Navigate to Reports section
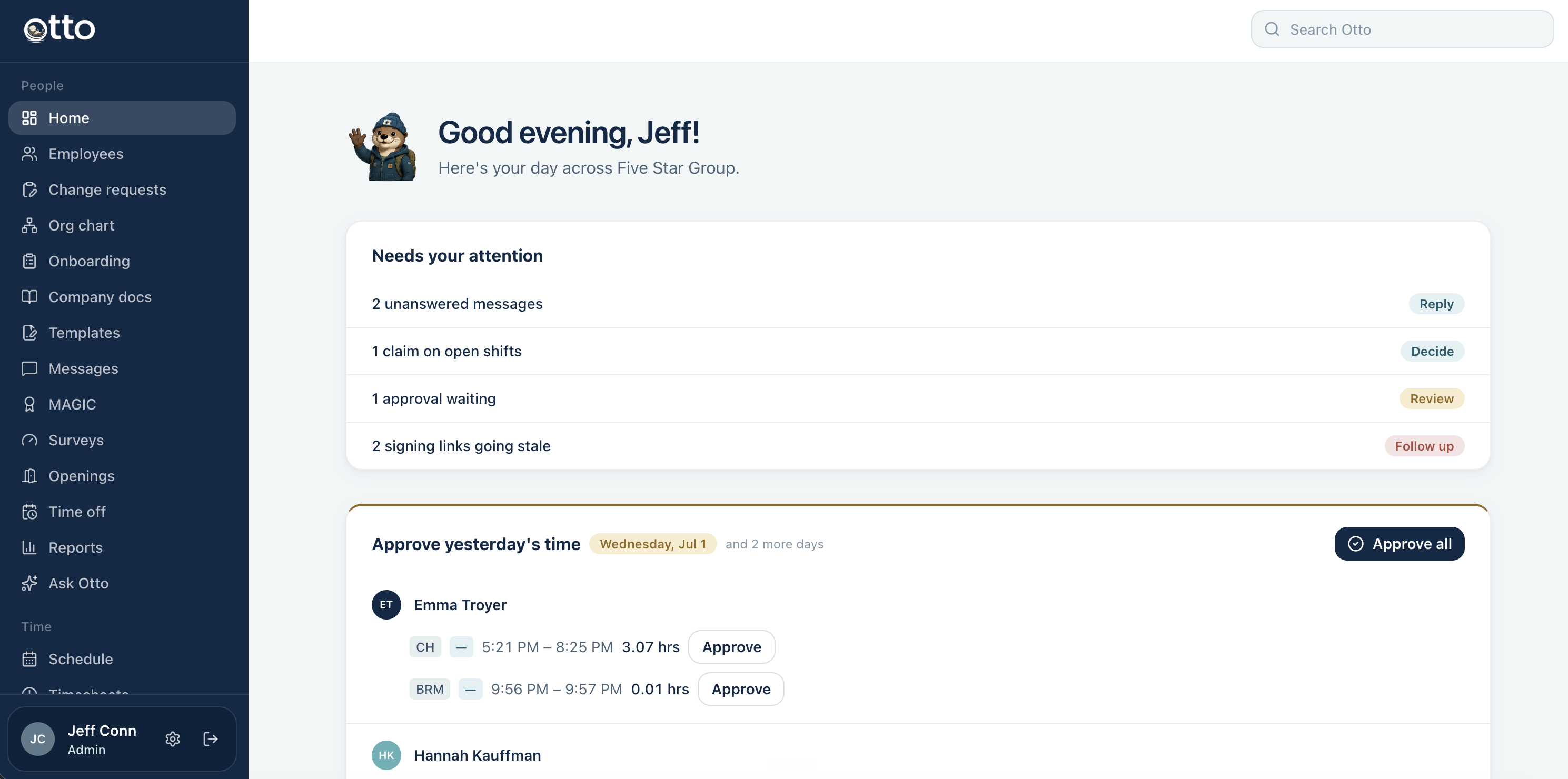Viewport: 1568px width, 779px height. 122,548
